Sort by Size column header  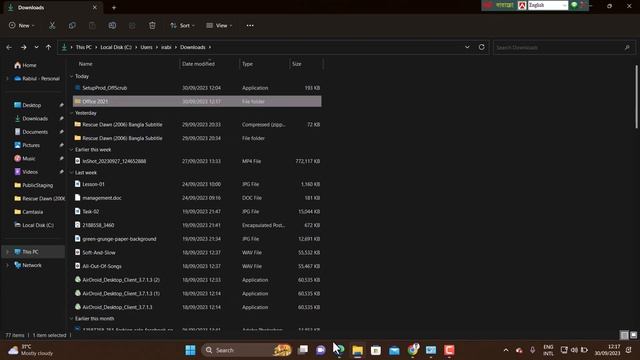click(x=297, y=64)
